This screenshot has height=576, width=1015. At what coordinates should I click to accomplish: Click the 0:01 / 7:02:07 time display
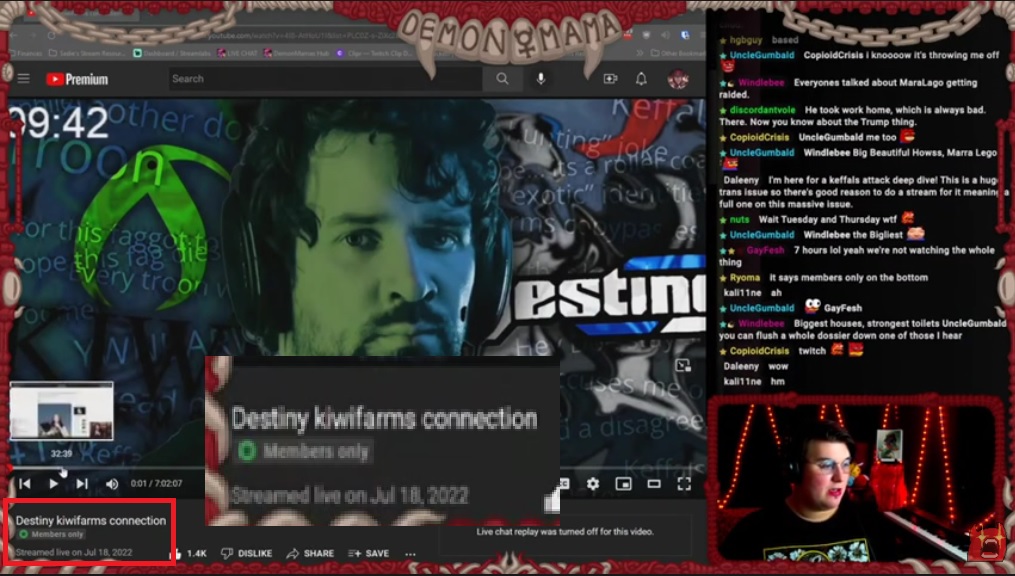[x=157, y=483]
